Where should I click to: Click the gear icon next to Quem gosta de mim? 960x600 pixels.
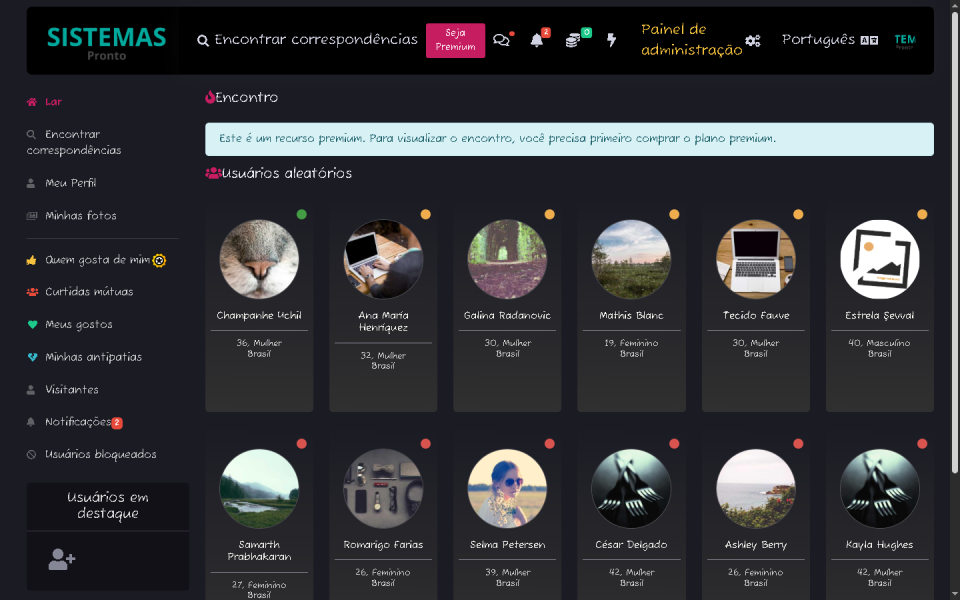[160, 259]
